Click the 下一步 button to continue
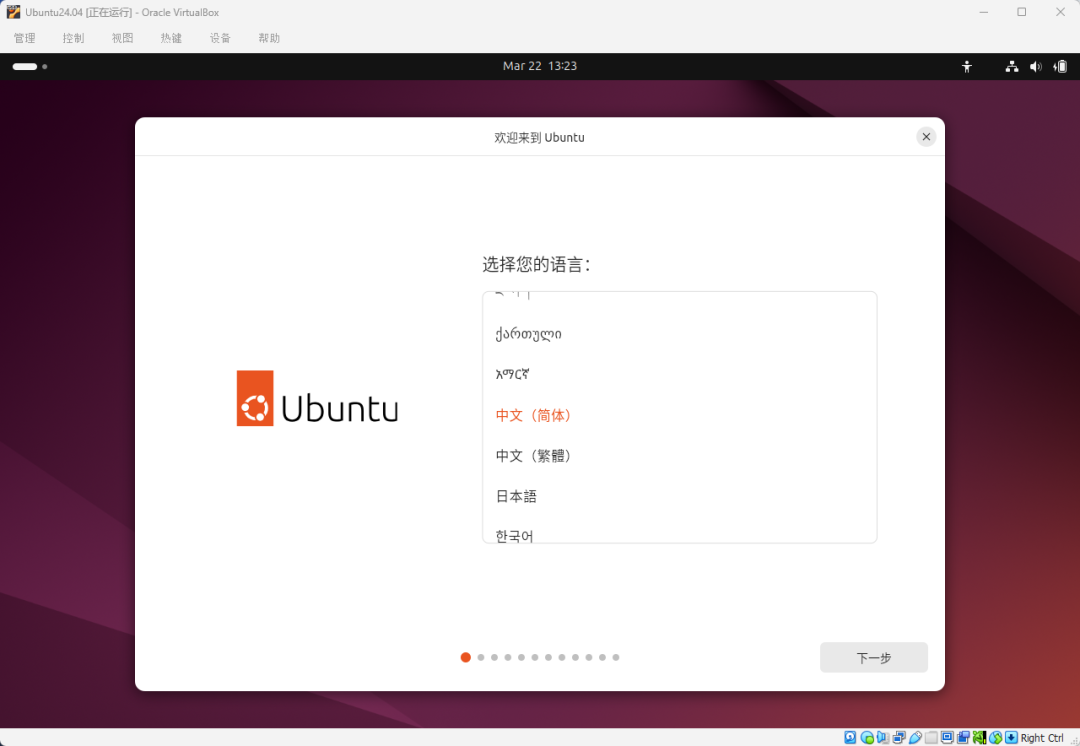 (x=873, y=657)
